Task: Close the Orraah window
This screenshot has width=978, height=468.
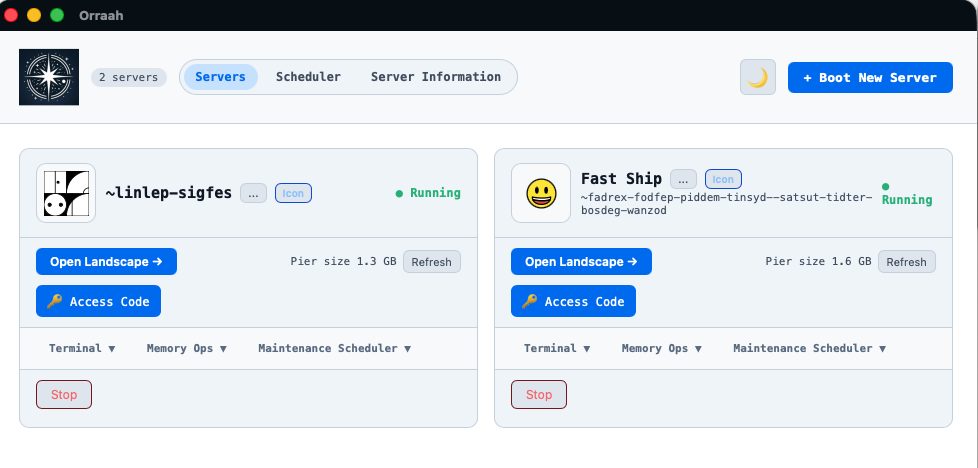Action: click(x=11, y=15)
